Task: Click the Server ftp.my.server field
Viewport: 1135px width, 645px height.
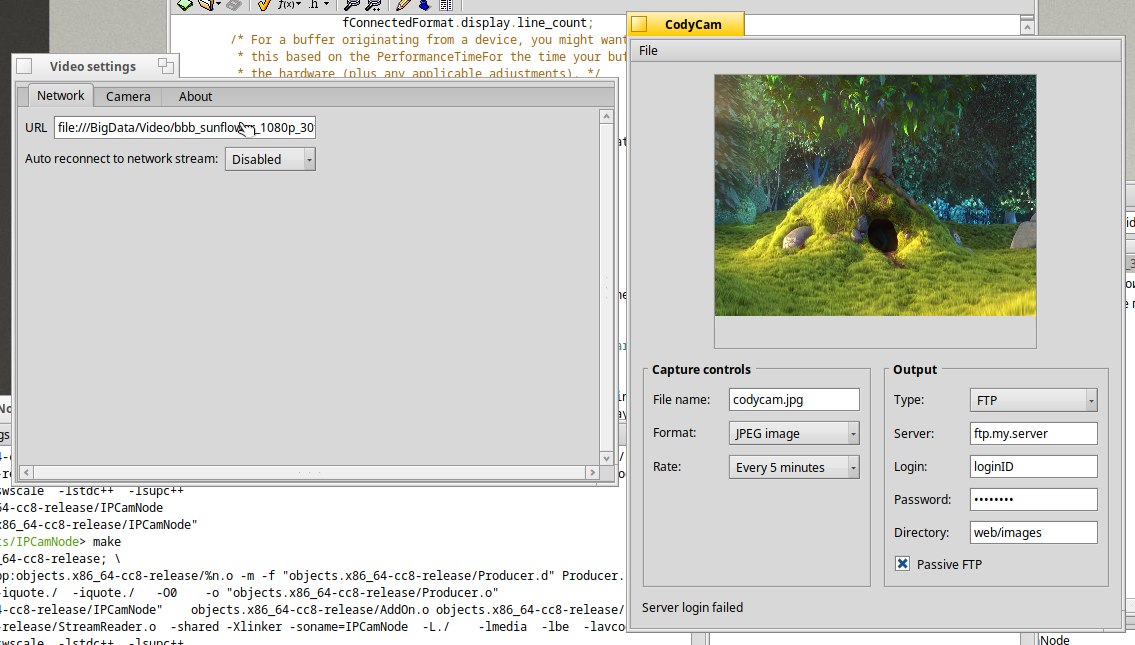Action: pyautogui.click(x=1034, y=434)
